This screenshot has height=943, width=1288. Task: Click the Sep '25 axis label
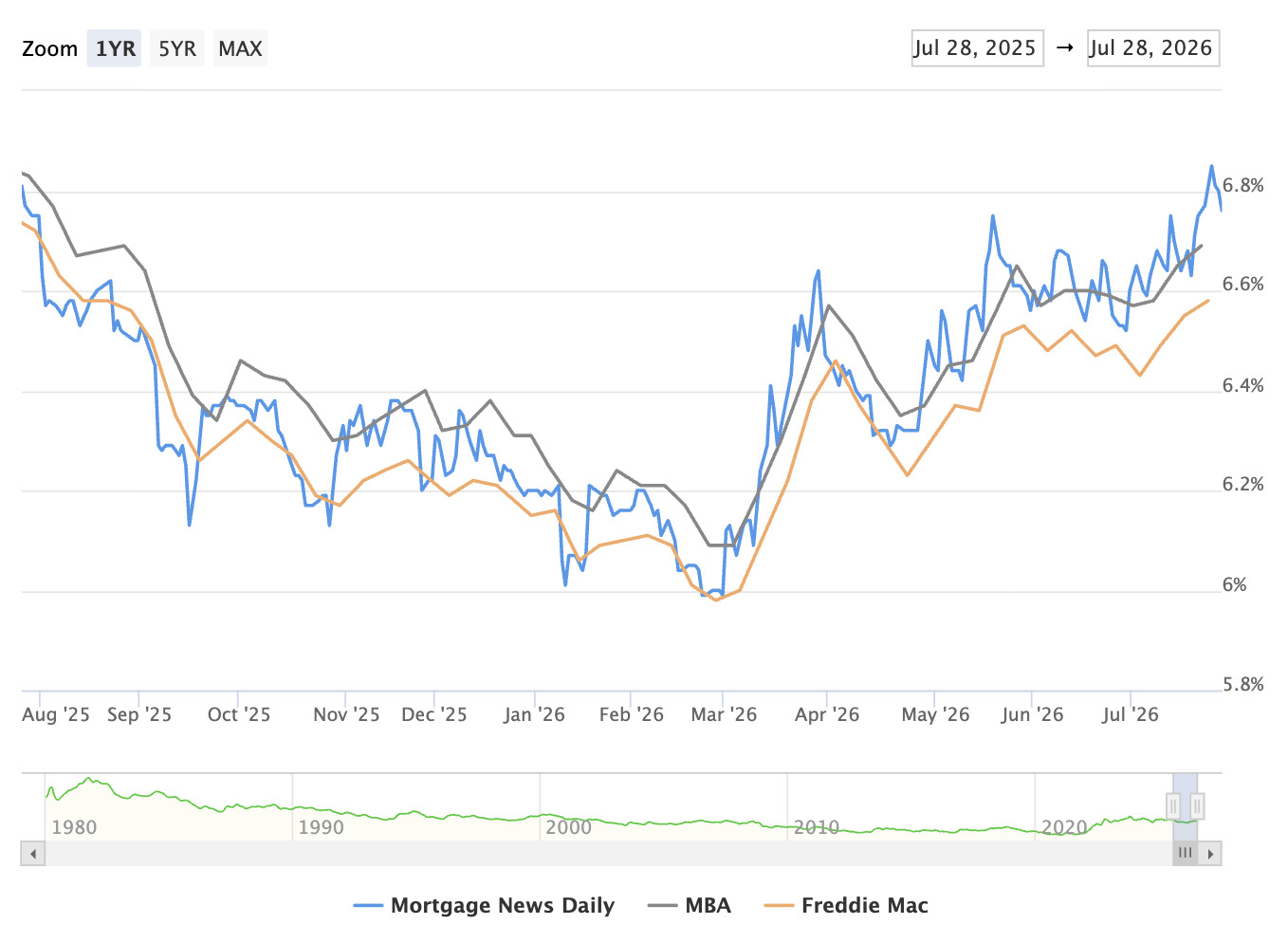click(139, 714)
